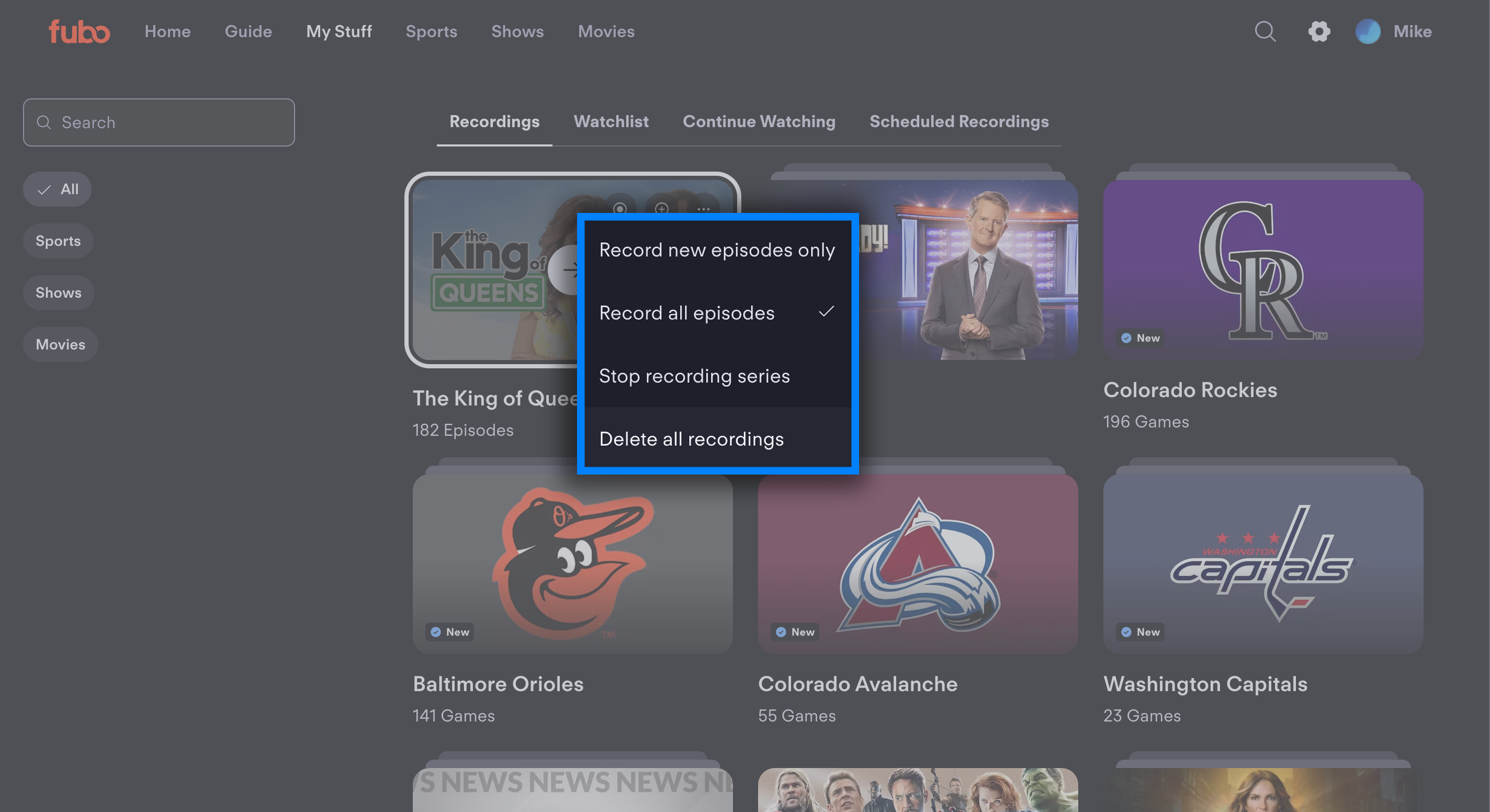The width and height of the screenshot is (1490, 812).
Task: Click '23 Games' text
Action: 1142,716
